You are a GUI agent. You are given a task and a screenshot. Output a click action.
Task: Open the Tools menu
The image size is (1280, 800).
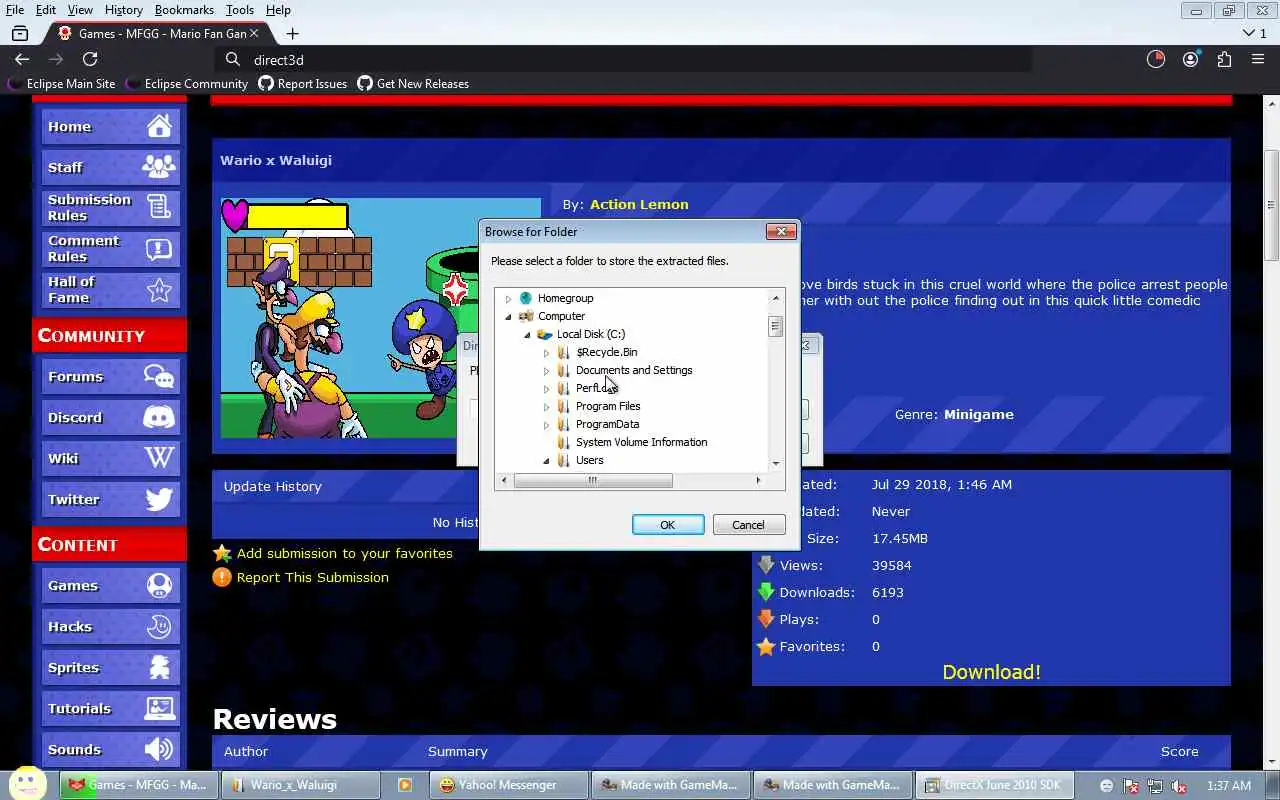point(239,9)
